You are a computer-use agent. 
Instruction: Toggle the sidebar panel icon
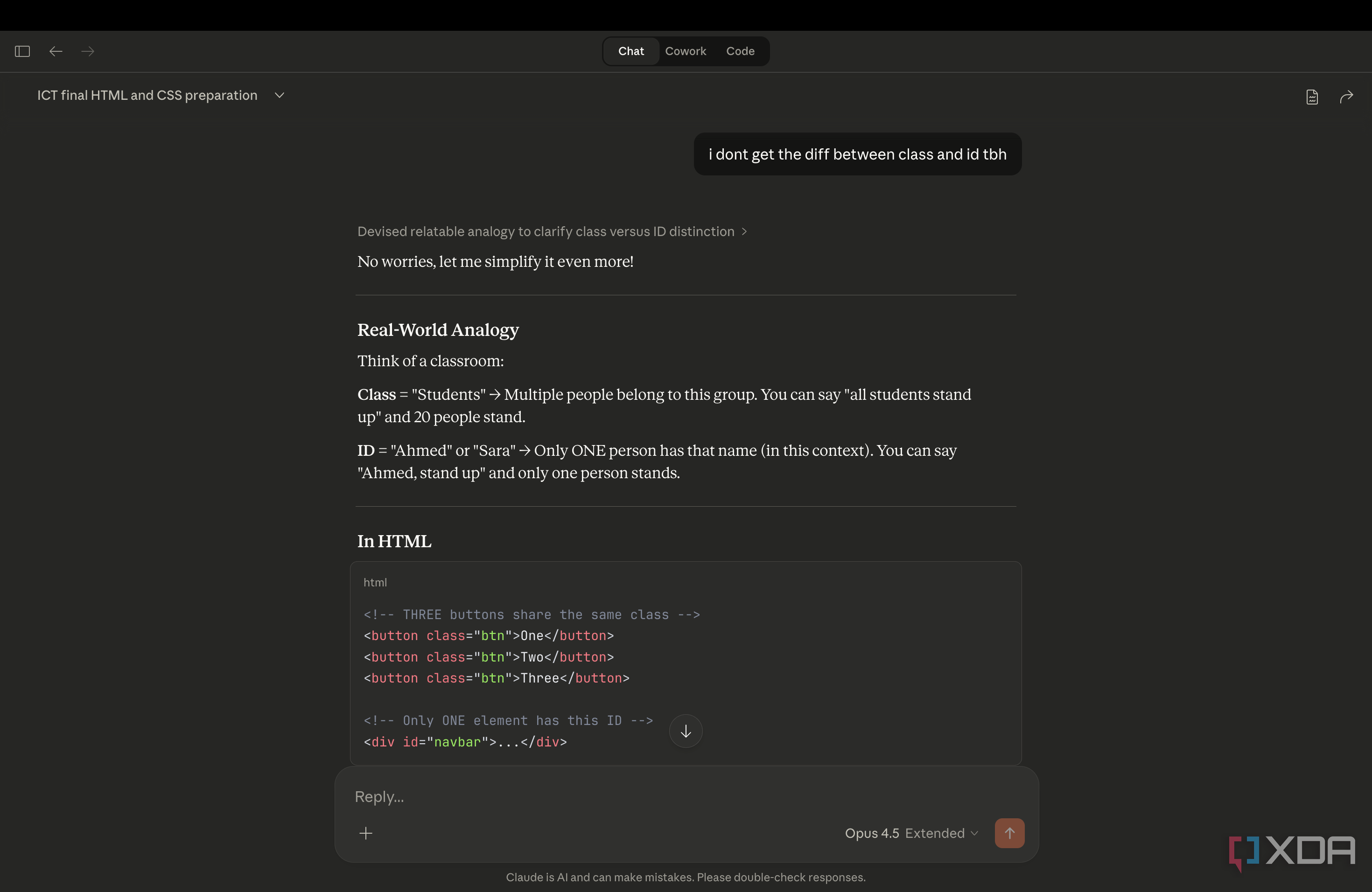[22, 51]
